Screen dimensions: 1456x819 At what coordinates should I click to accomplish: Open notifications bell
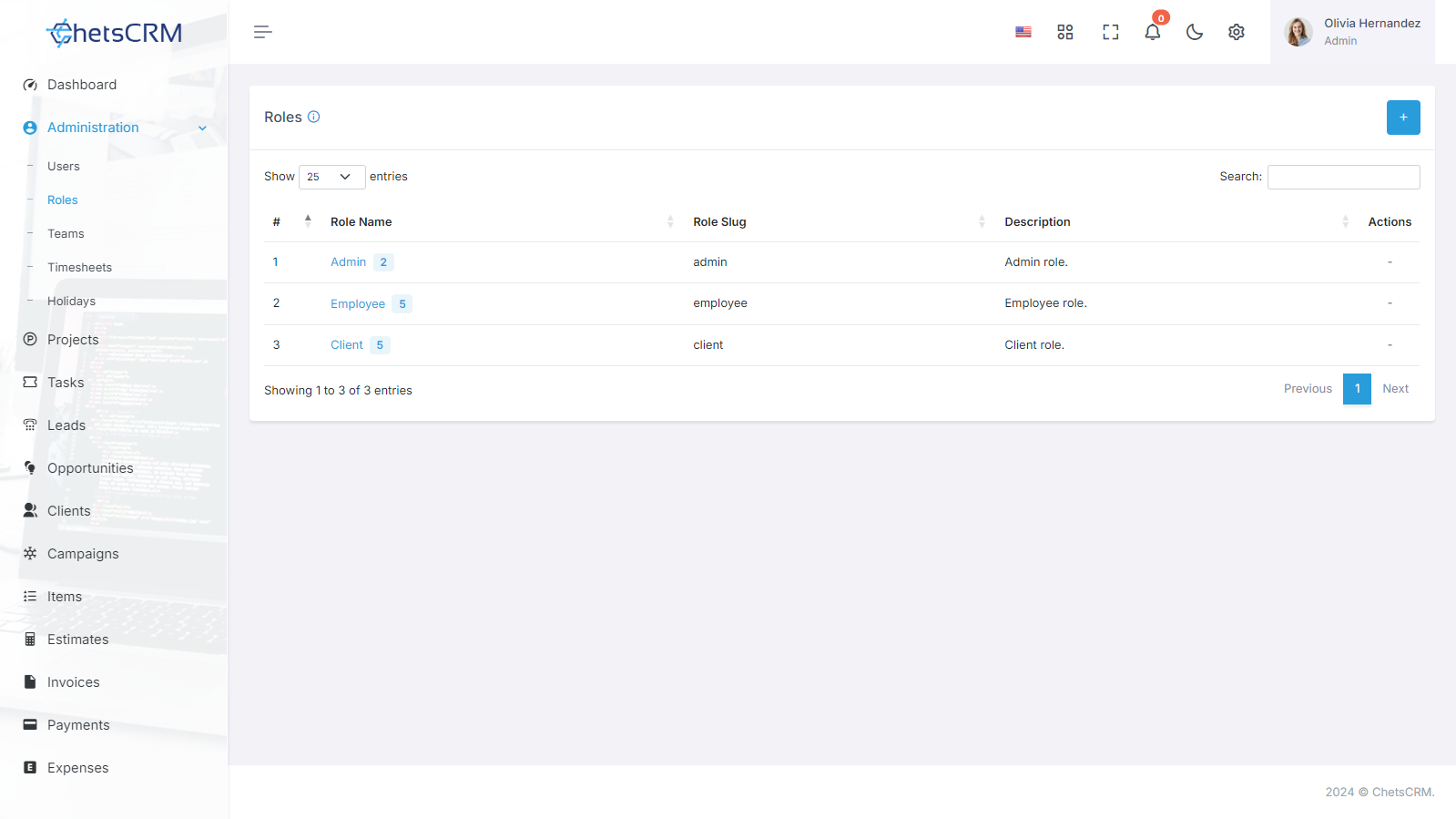coord(1153,32)
